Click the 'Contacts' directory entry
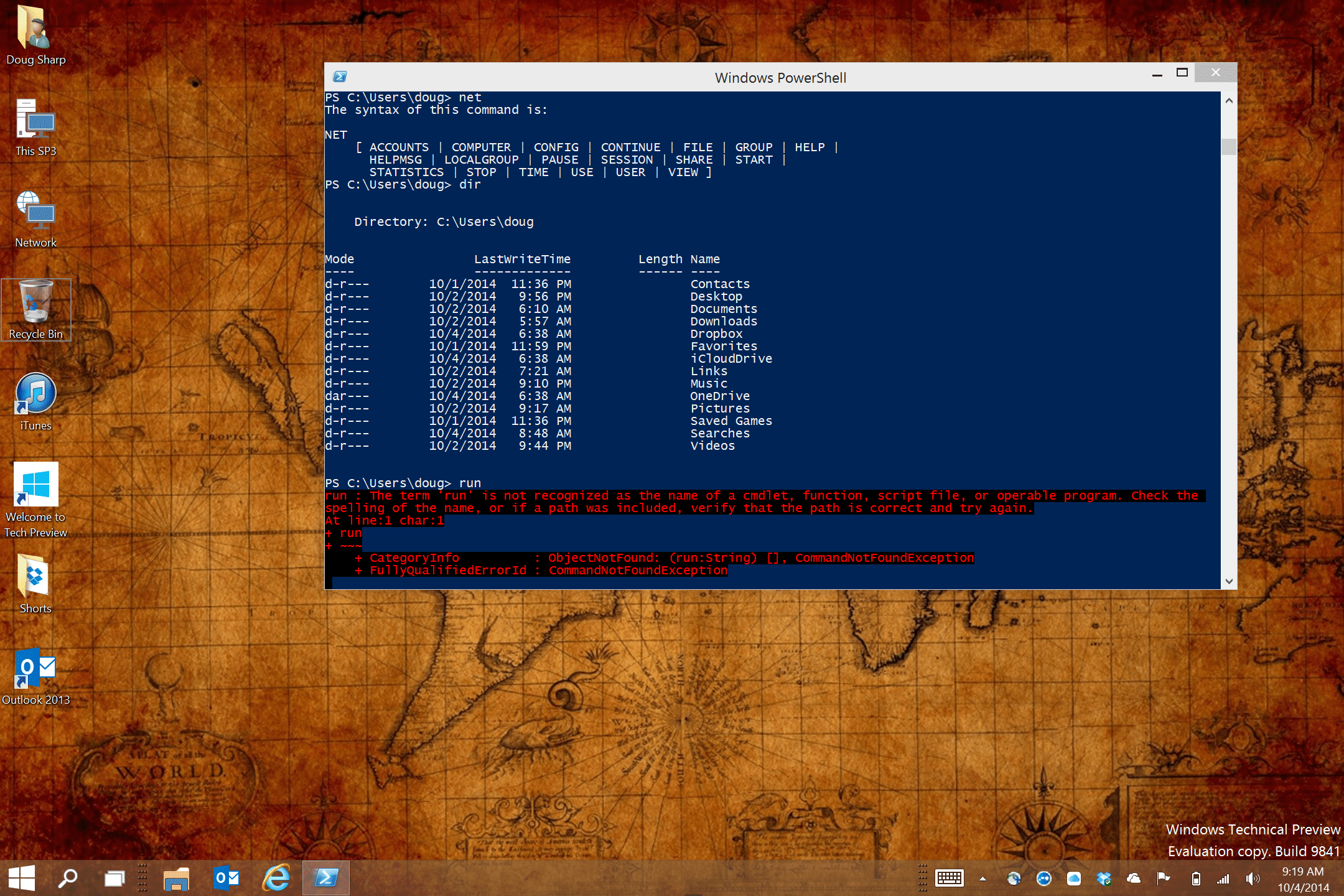This screenshot has height=896, width=1344. pos(720,284)
